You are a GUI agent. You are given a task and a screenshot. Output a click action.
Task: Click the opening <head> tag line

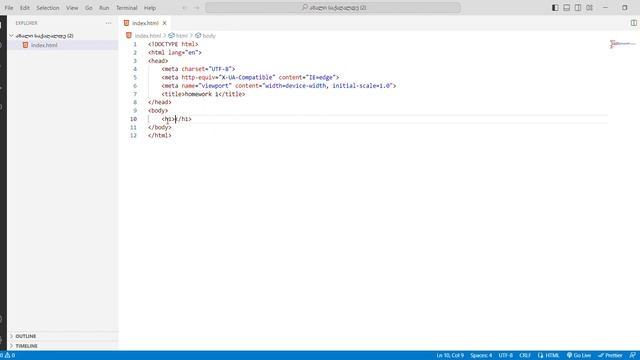point(158,61)
